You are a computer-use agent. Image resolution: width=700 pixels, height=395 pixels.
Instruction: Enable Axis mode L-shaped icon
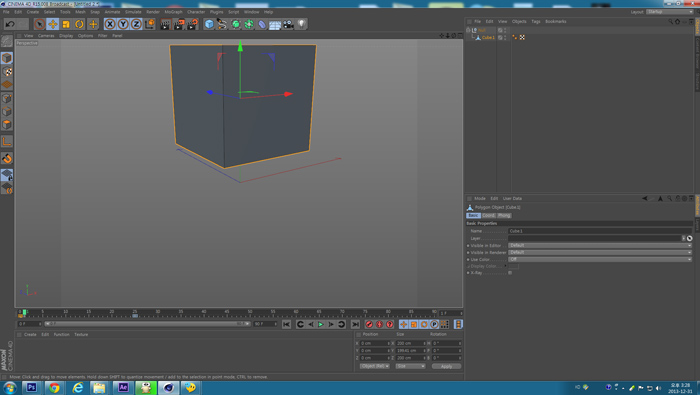7,141
